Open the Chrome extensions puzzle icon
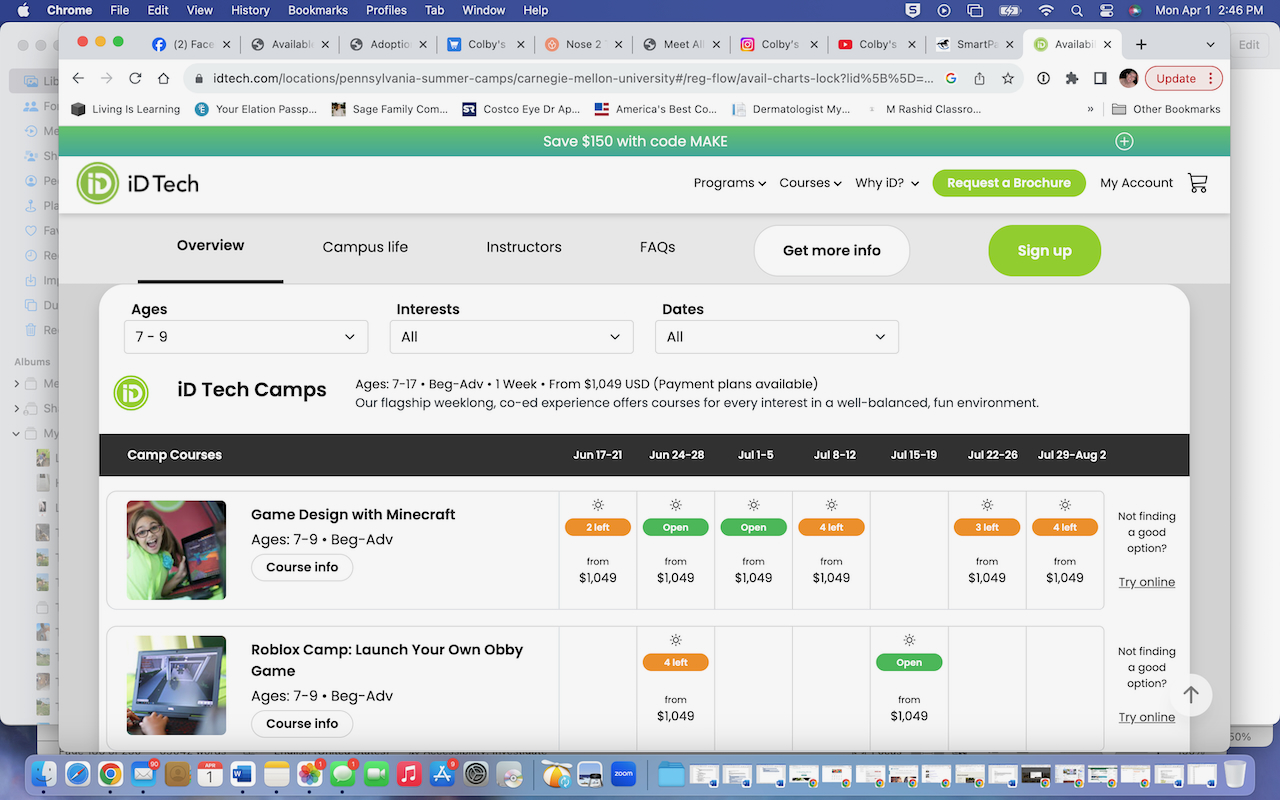Screen dimensions: 1280x800 (1072, 78)
